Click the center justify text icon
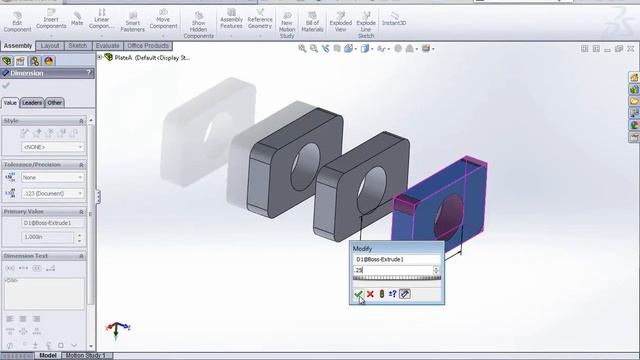This screenshot has height=360, width=640. pyautogui.click(x=23, y=319)
